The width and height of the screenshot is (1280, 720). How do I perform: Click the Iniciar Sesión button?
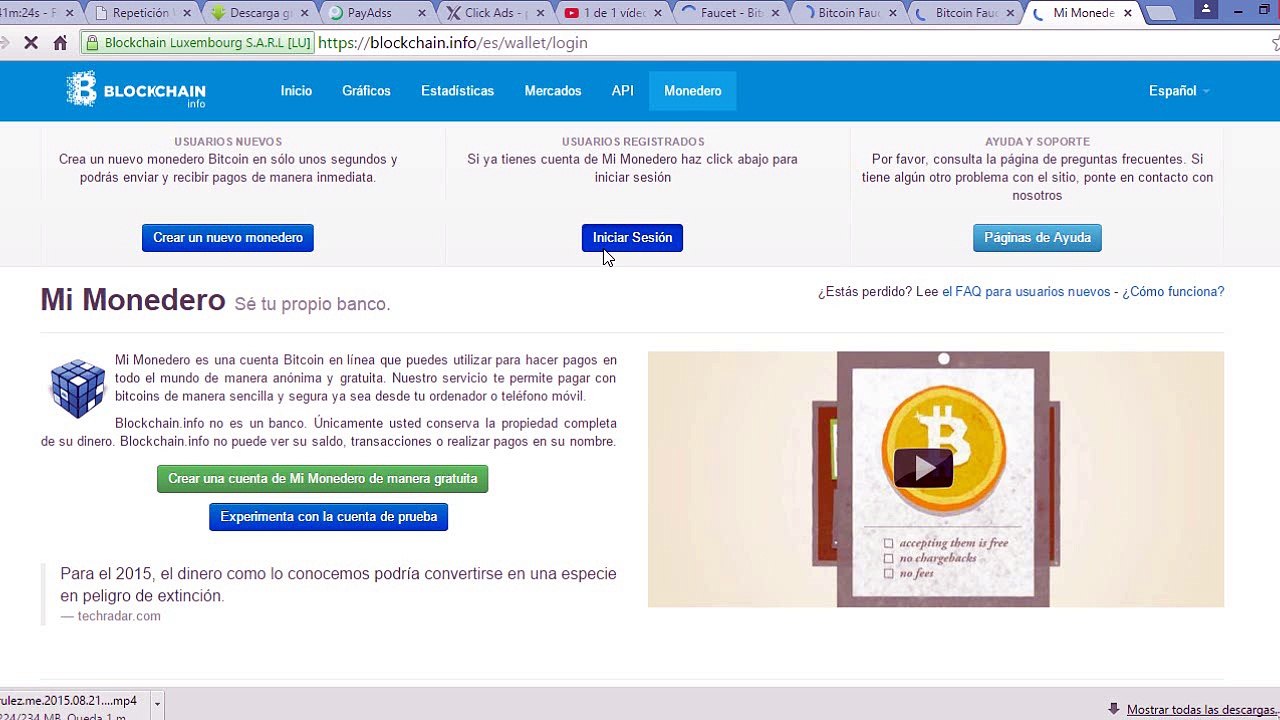tap(632, 238)
